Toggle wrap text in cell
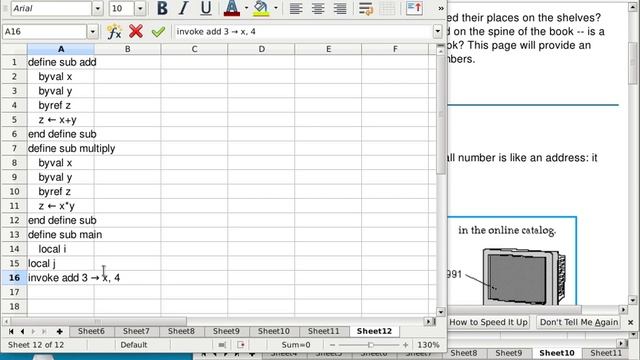The image size is (640, 360). click(x=365, y=8)
